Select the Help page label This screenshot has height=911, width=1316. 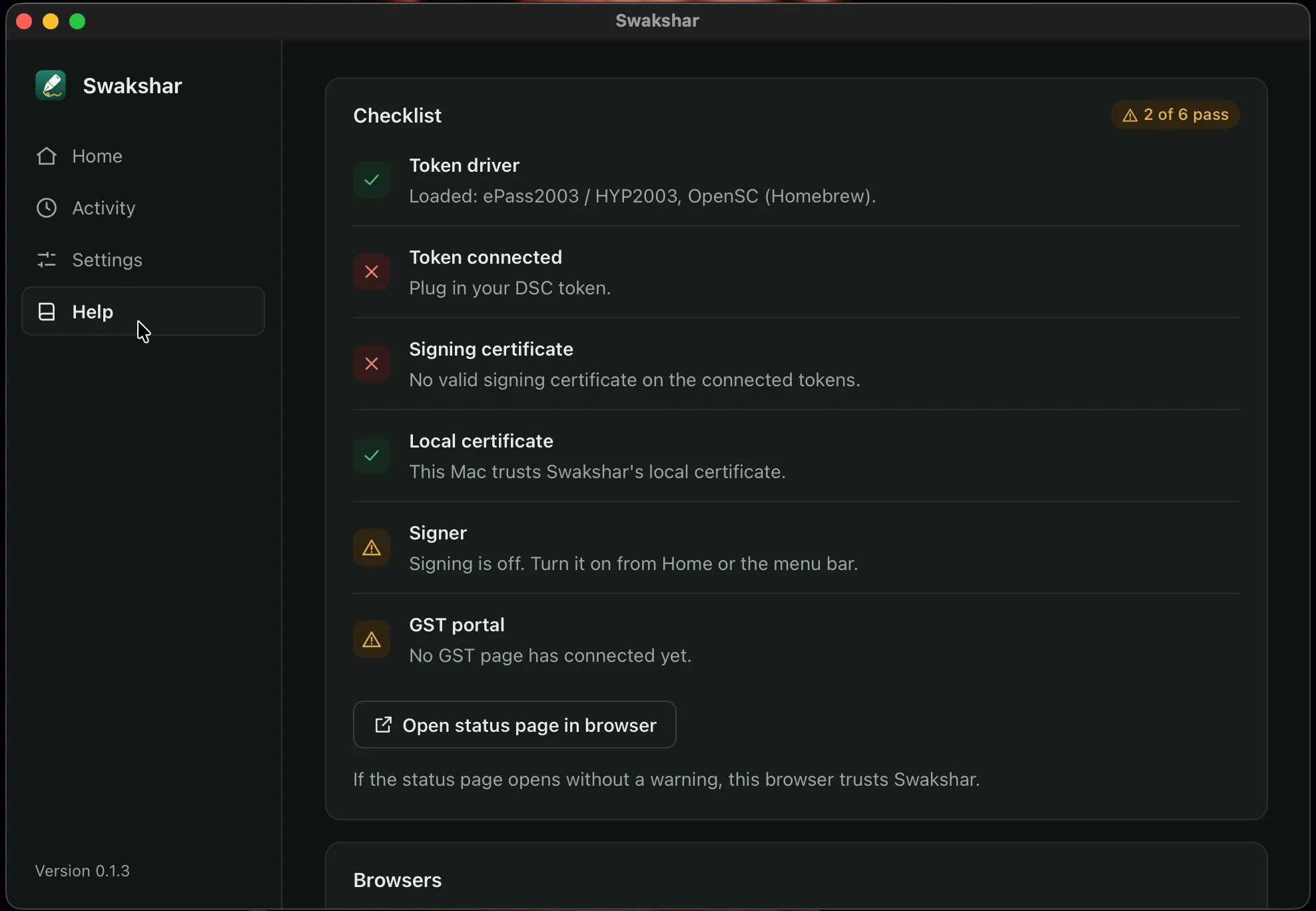point(93,312)
